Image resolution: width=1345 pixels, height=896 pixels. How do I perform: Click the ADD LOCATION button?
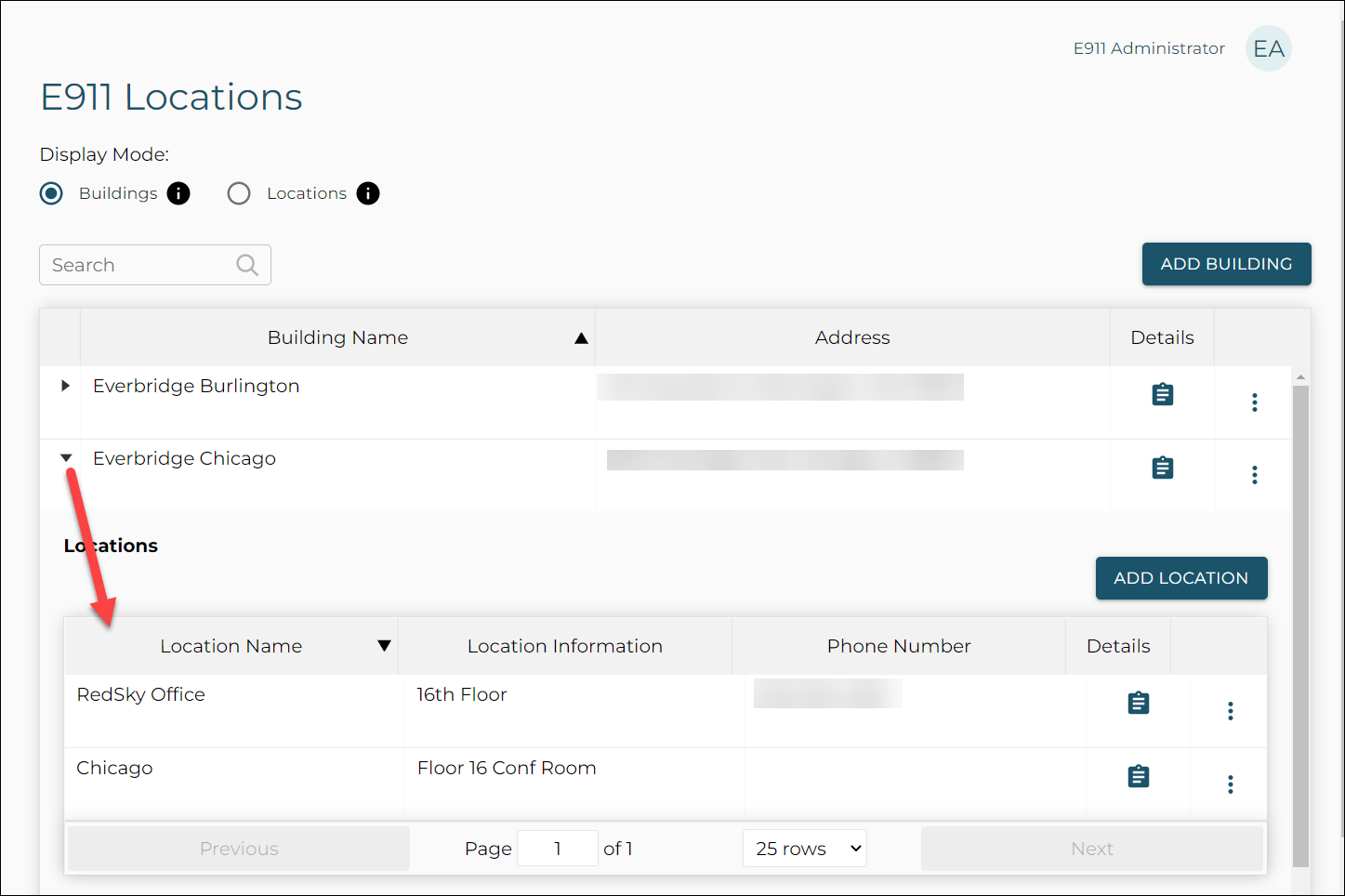tap(1180, 578)
